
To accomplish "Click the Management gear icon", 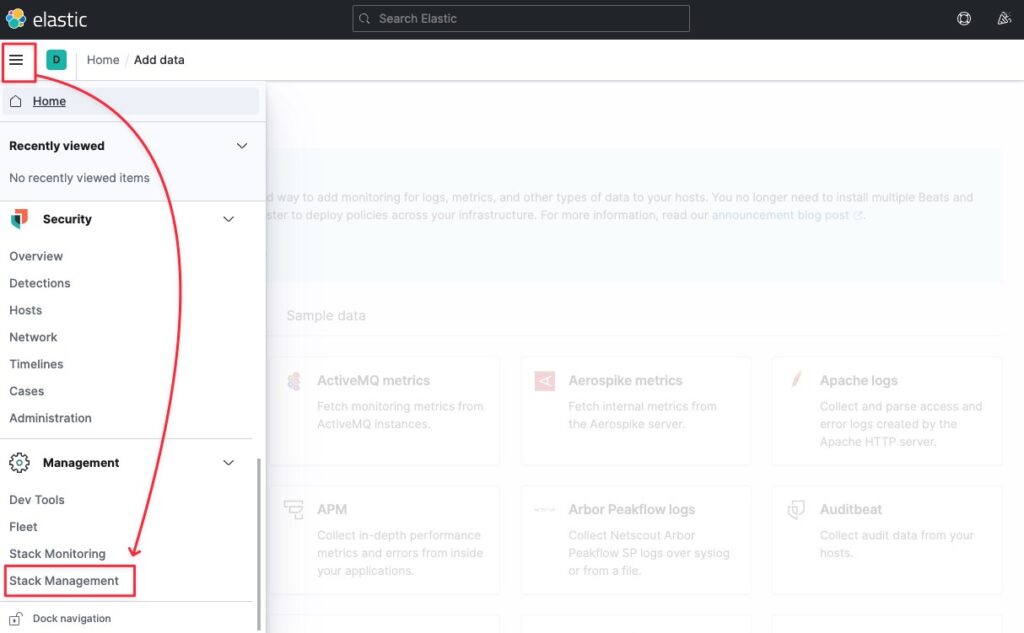I will [20, 463].
